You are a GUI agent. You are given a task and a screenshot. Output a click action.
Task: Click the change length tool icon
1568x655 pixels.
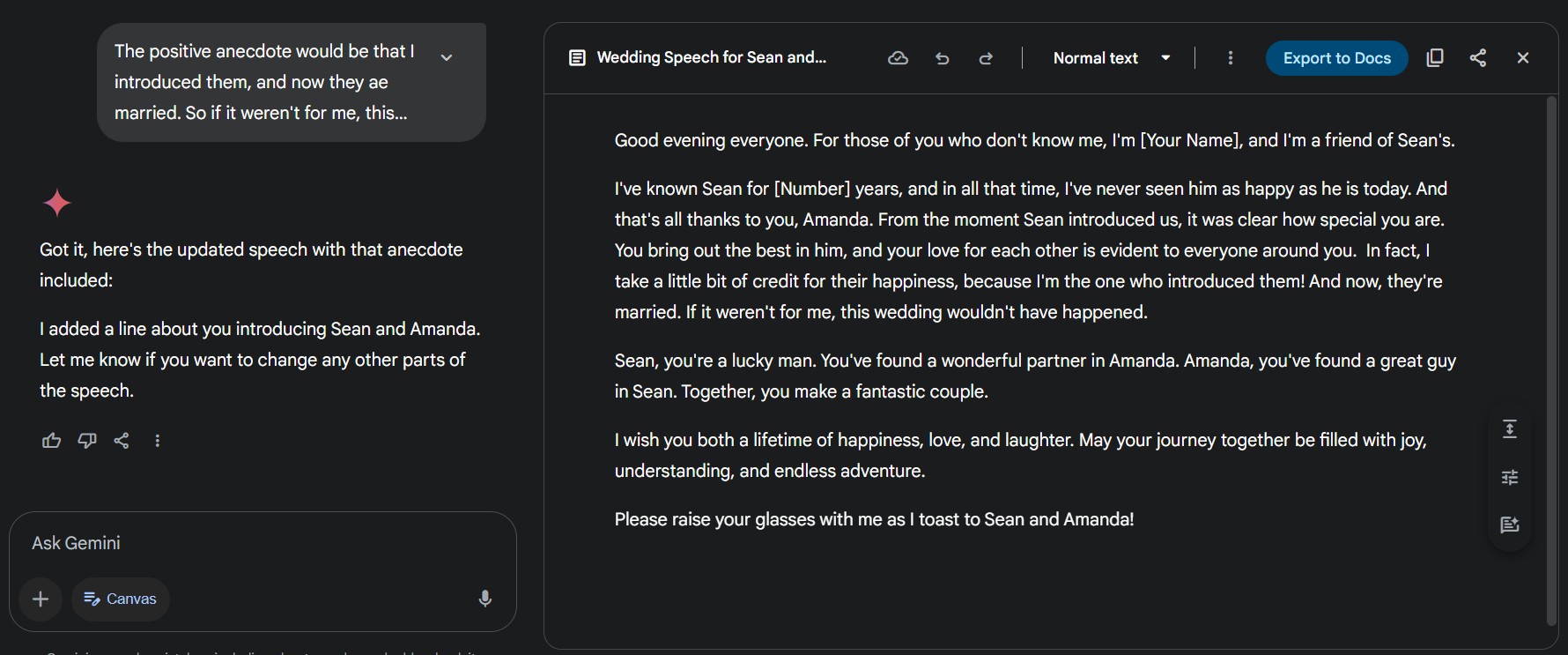point(1510,429)
